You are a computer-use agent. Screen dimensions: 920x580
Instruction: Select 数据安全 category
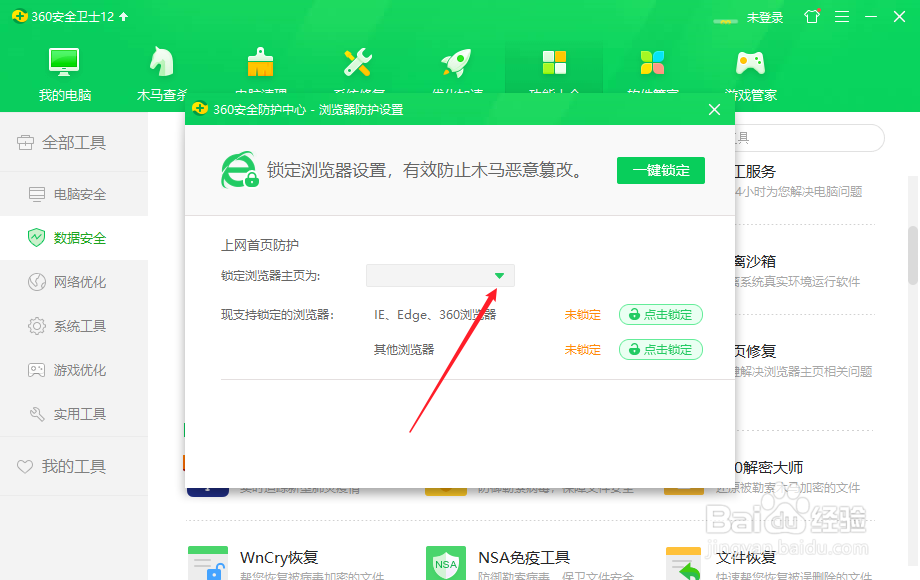(74, 238)
